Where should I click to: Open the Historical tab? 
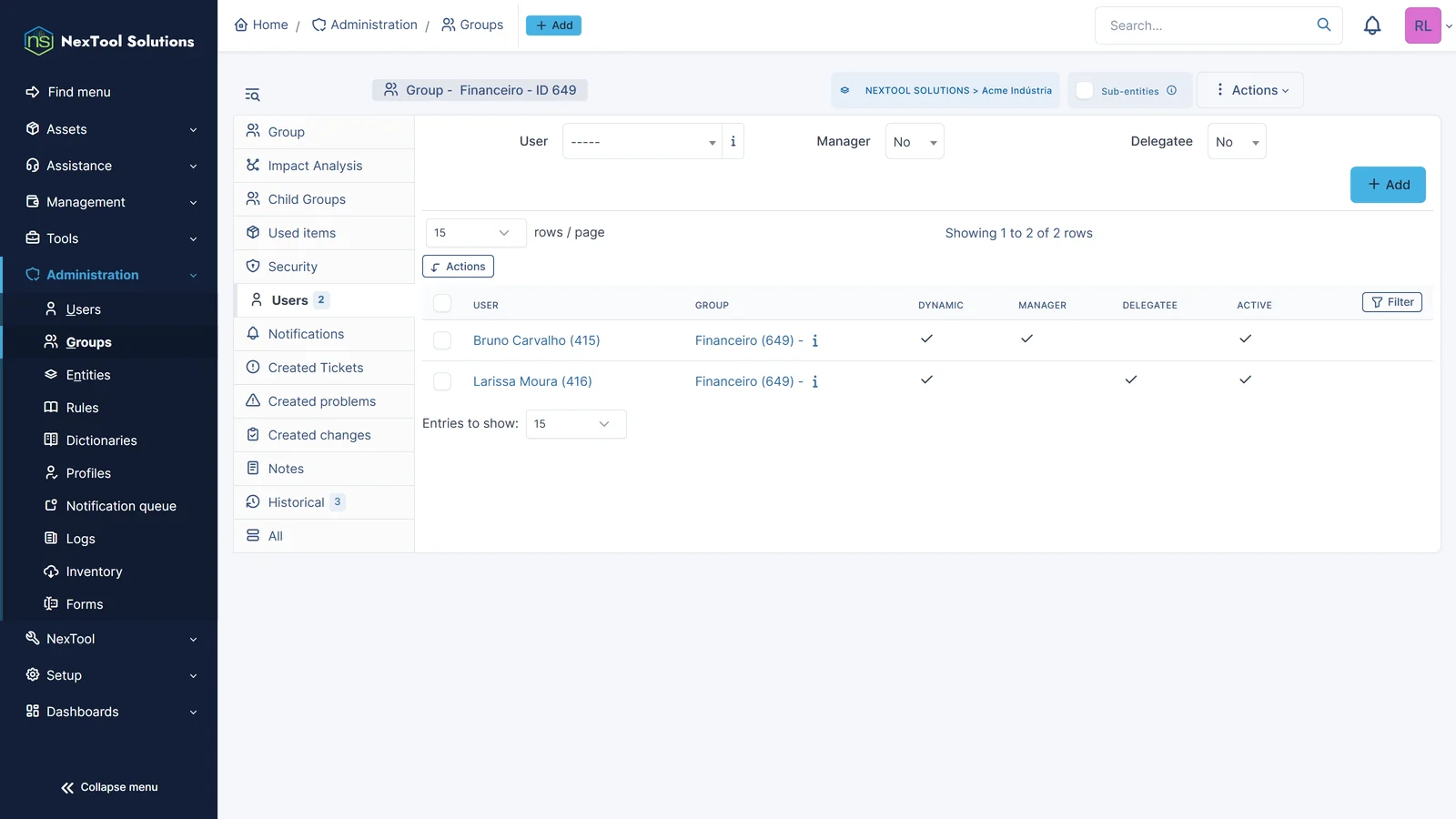point(324,502)
